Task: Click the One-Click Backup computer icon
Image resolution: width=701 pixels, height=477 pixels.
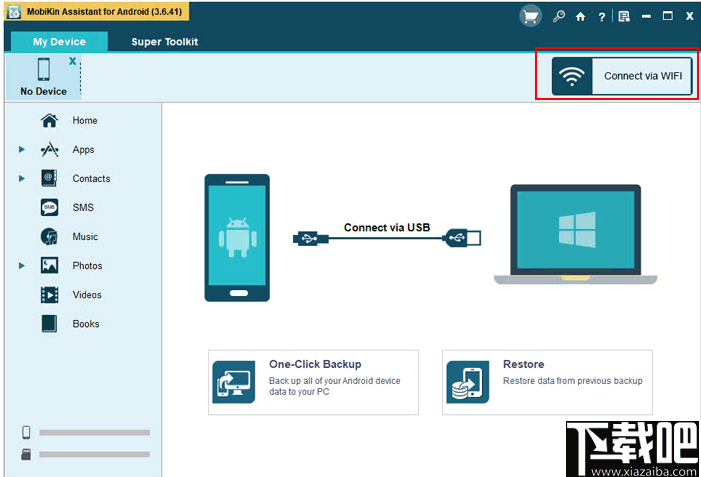Action: click(x=234, y=382)
